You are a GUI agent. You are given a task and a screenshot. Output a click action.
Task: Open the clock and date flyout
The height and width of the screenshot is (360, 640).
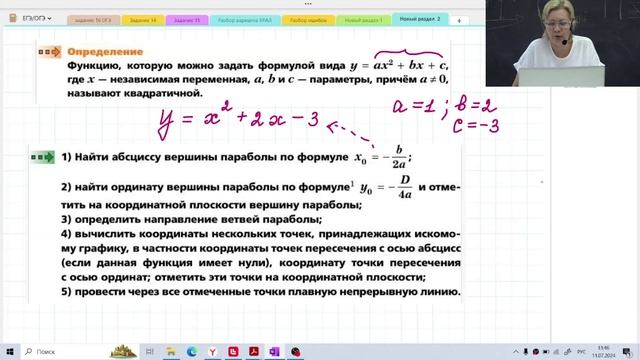pyautogui.click(x=604, y=352)
